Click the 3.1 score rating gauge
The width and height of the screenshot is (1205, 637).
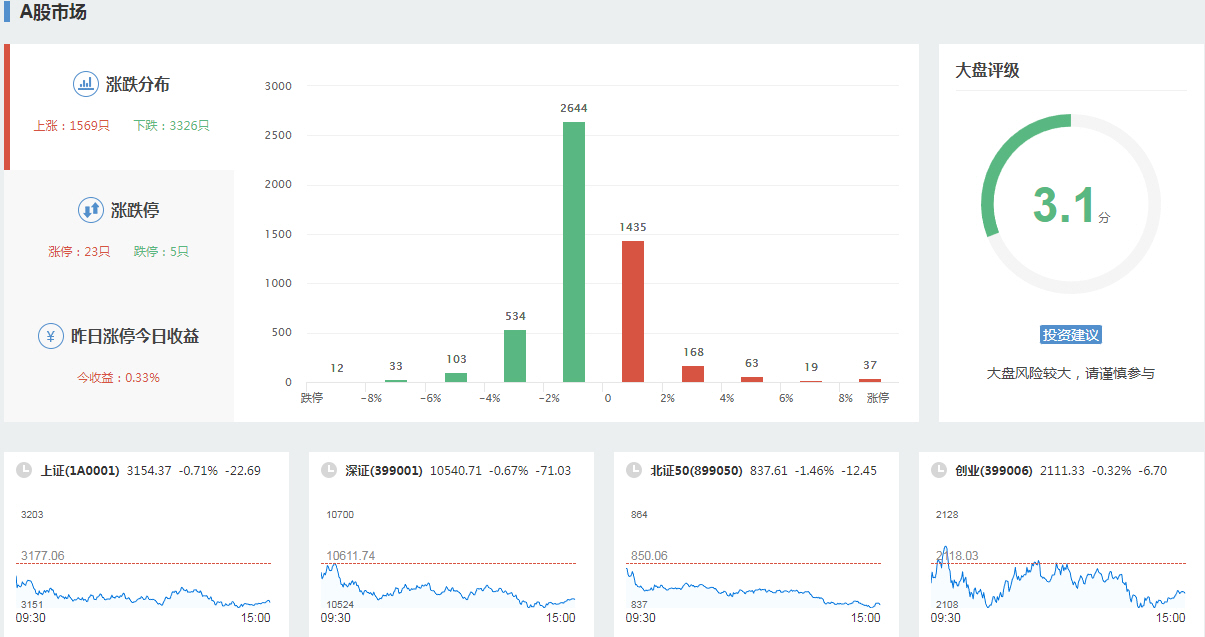coord(1070,205)
